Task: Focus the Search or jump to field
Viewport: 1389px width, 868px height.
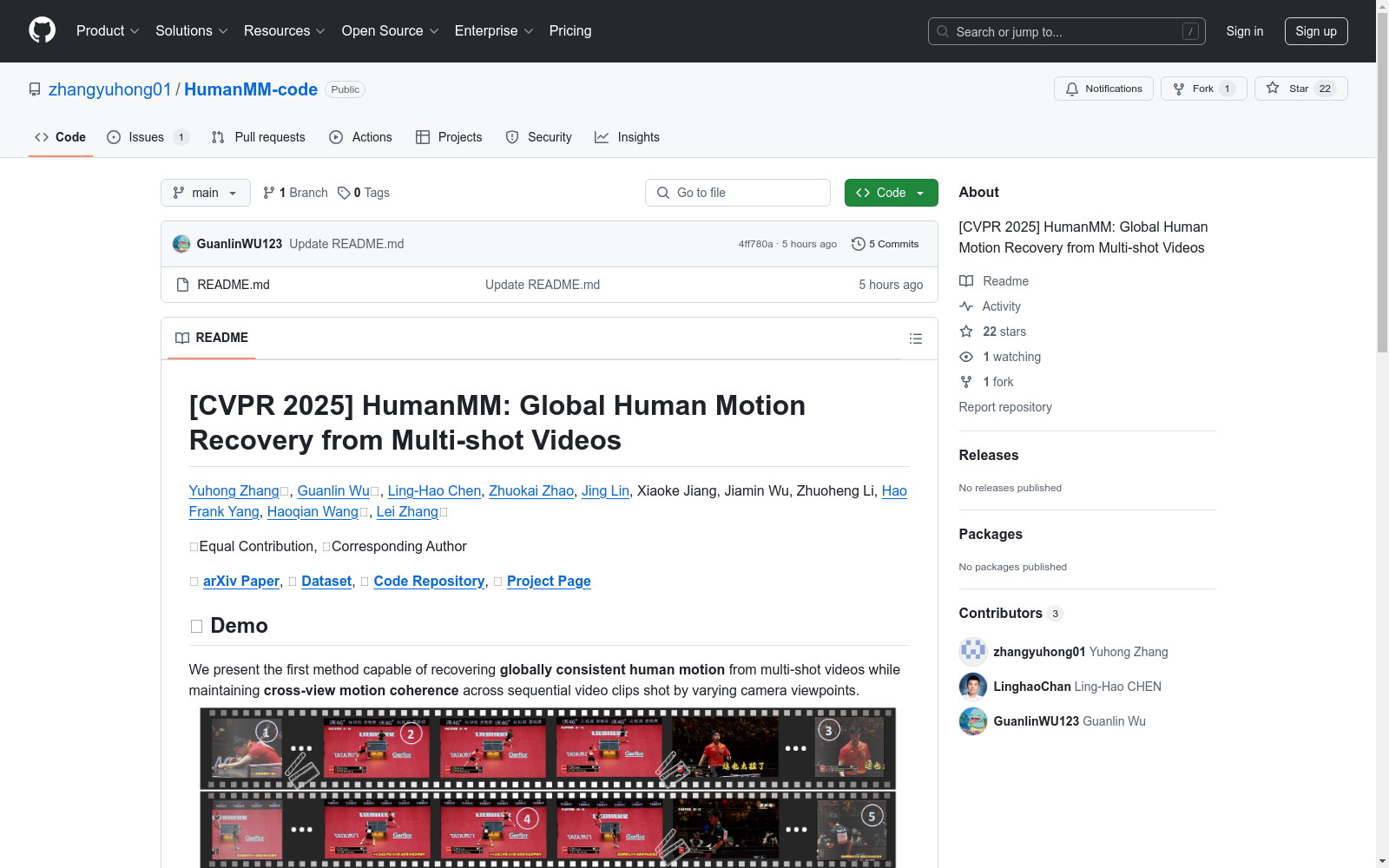Action: coord(1067,31)
